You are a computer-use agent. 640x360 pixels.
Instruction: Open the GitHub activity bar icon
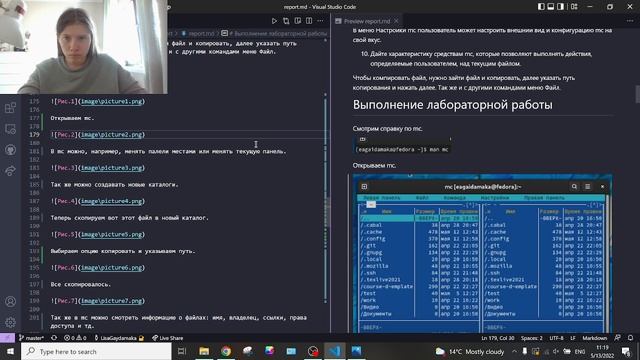(10, 150)
